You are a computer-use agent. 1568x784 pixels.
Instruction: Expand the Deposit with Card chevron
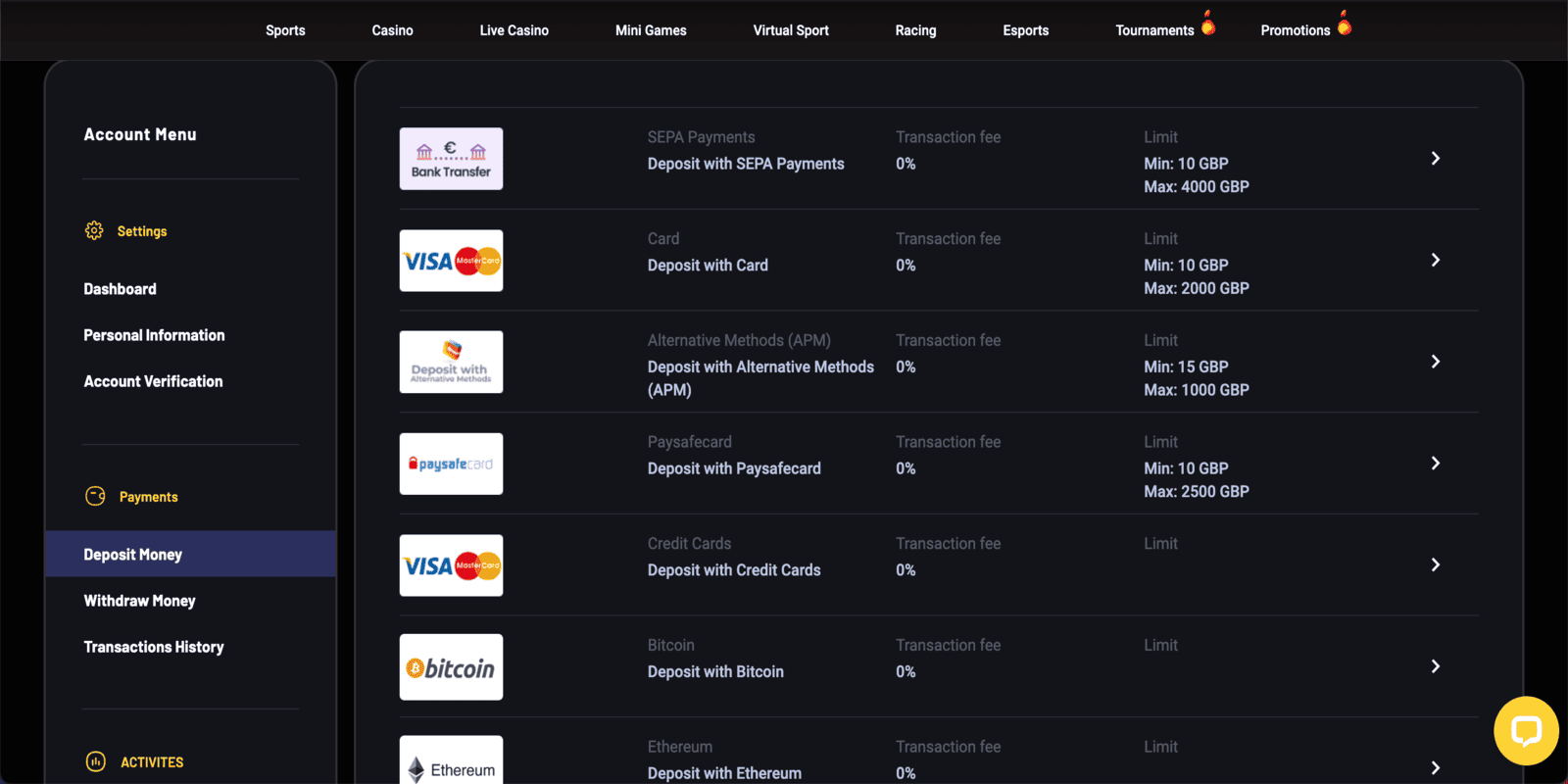(1435, 260)
